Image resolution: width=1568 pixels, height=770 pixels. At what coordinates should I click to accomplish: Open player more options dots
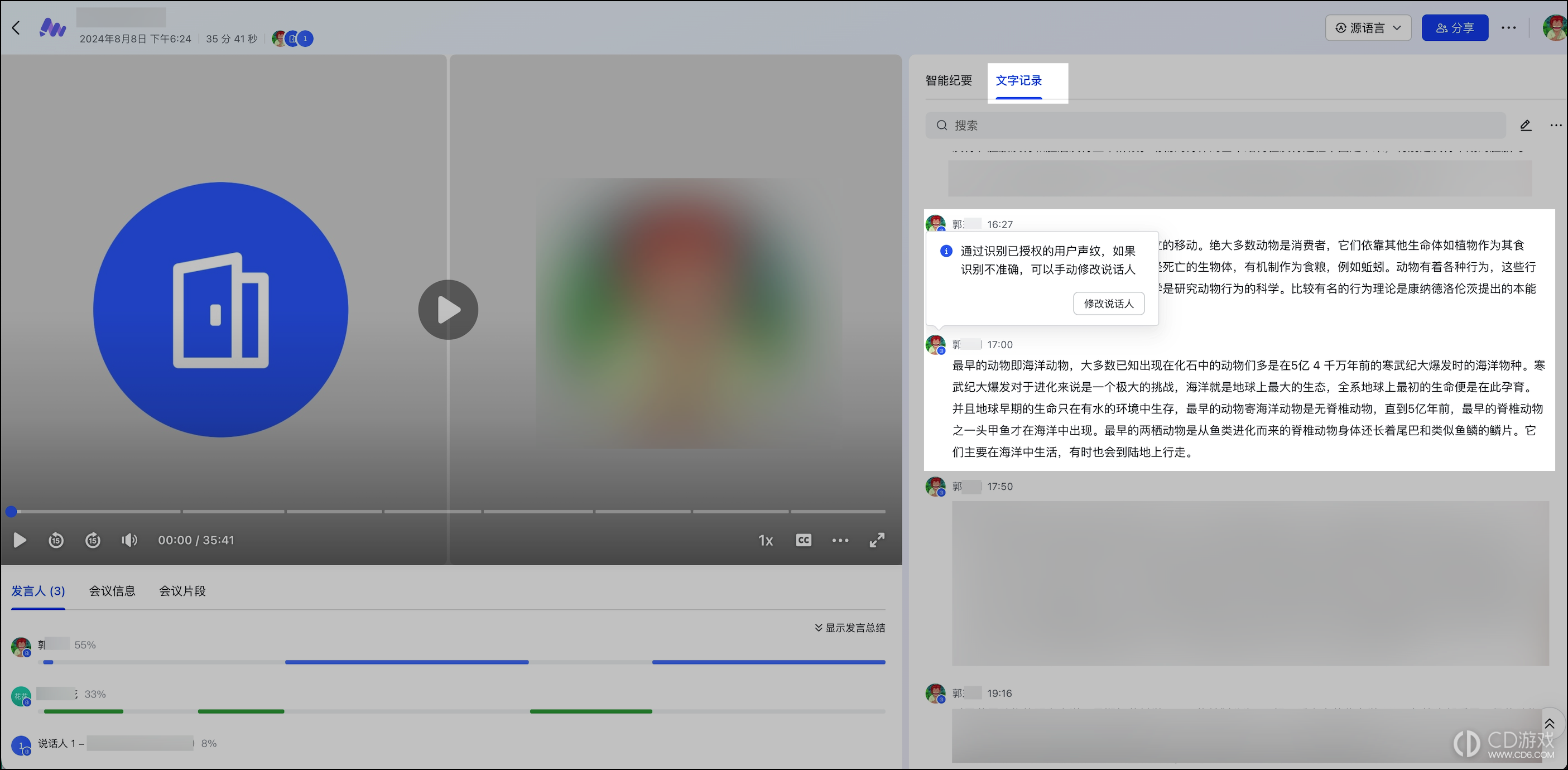point(840,541)
